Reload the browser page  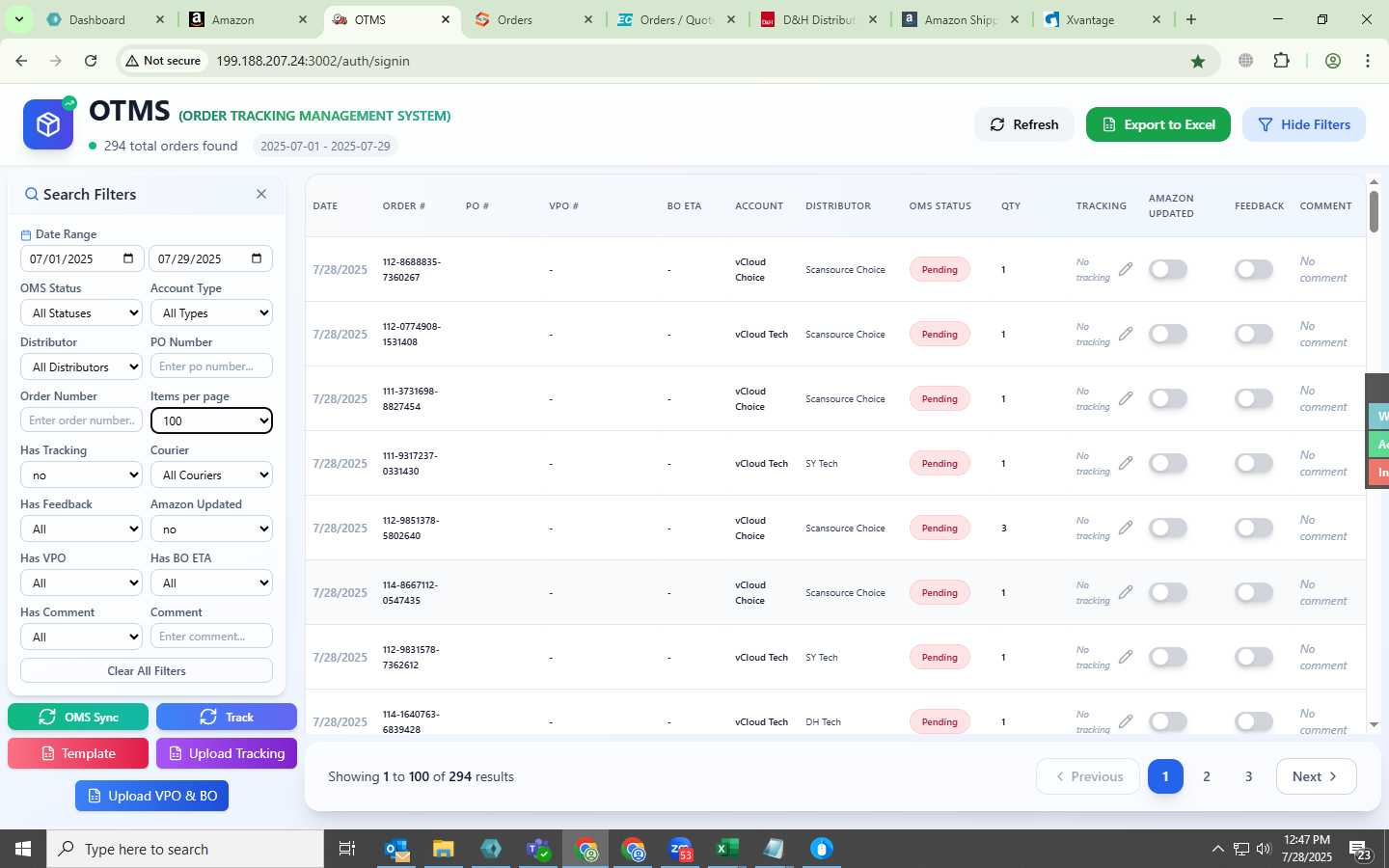click(x=91, y=61)
